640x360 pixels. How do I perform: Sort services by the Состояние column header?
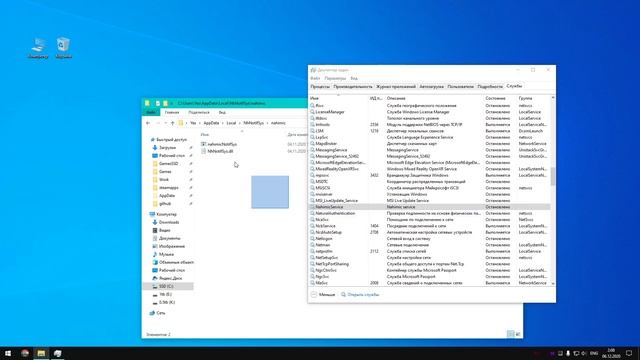[x=499, y=98]
